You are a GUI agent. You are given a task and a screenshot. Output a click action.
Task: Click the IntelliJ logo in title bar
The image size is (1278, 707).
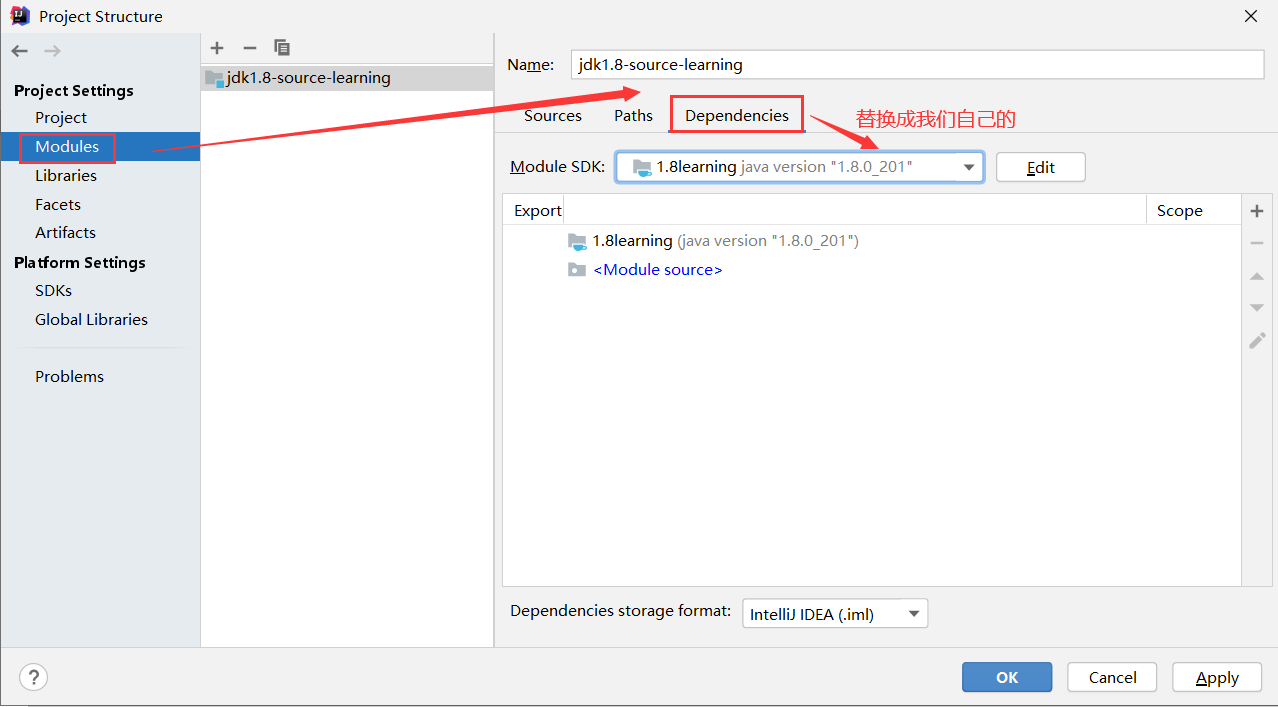coord(20,16)
